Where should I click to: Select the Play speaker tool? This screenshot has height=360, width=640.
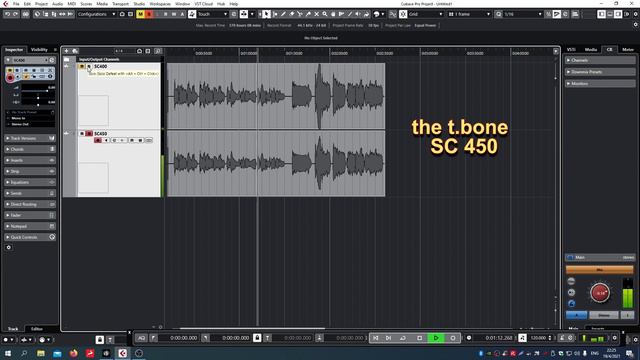point(358,14)
